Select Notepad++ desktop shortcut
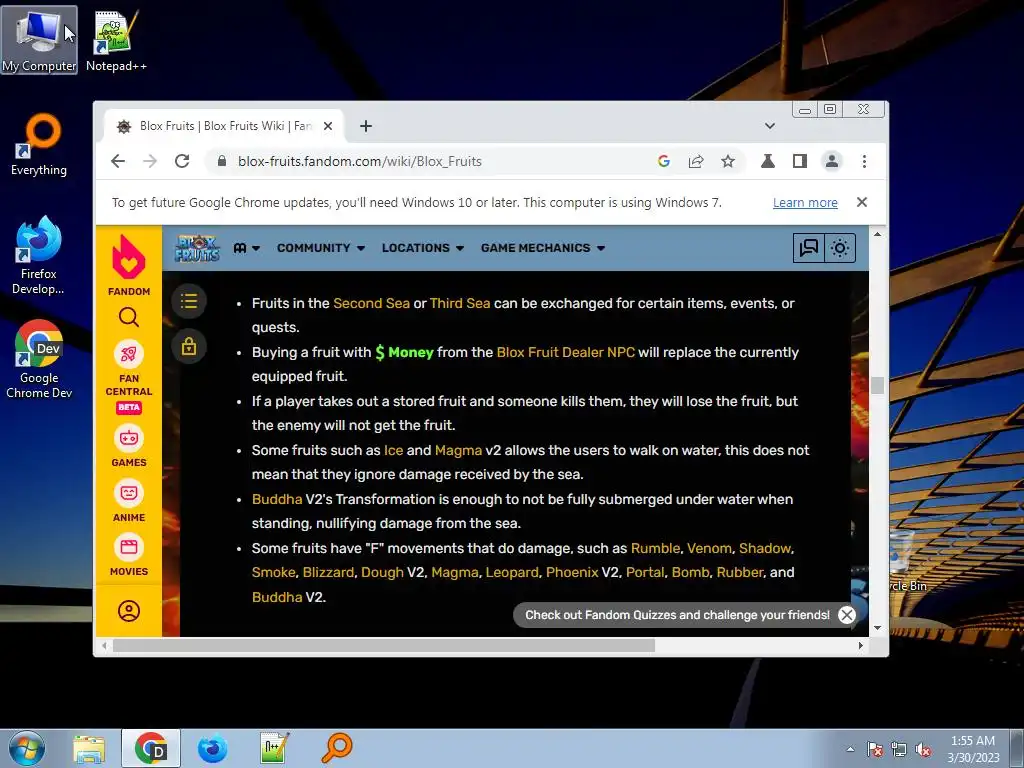 coord(116,40)
